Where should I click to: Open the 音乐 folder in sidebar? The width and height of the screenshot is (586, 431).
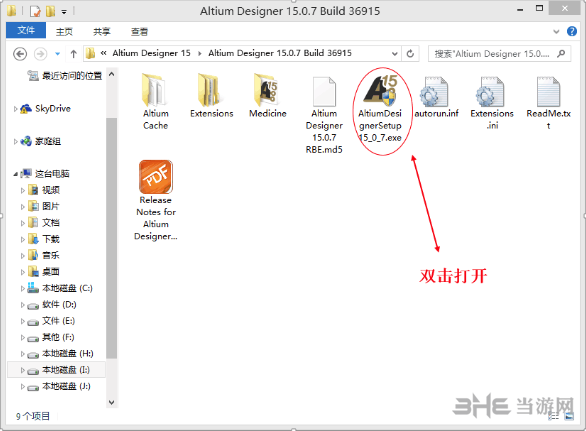point(44,255)
